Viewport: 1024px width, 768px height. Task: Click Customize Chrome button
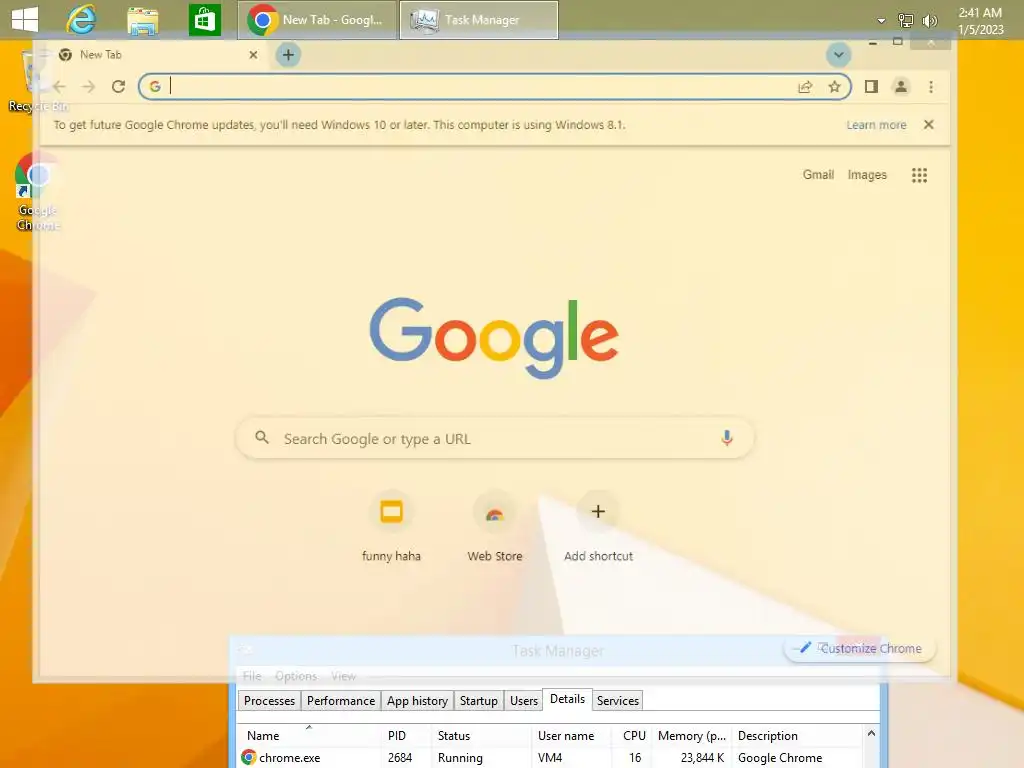coord(859,648)
